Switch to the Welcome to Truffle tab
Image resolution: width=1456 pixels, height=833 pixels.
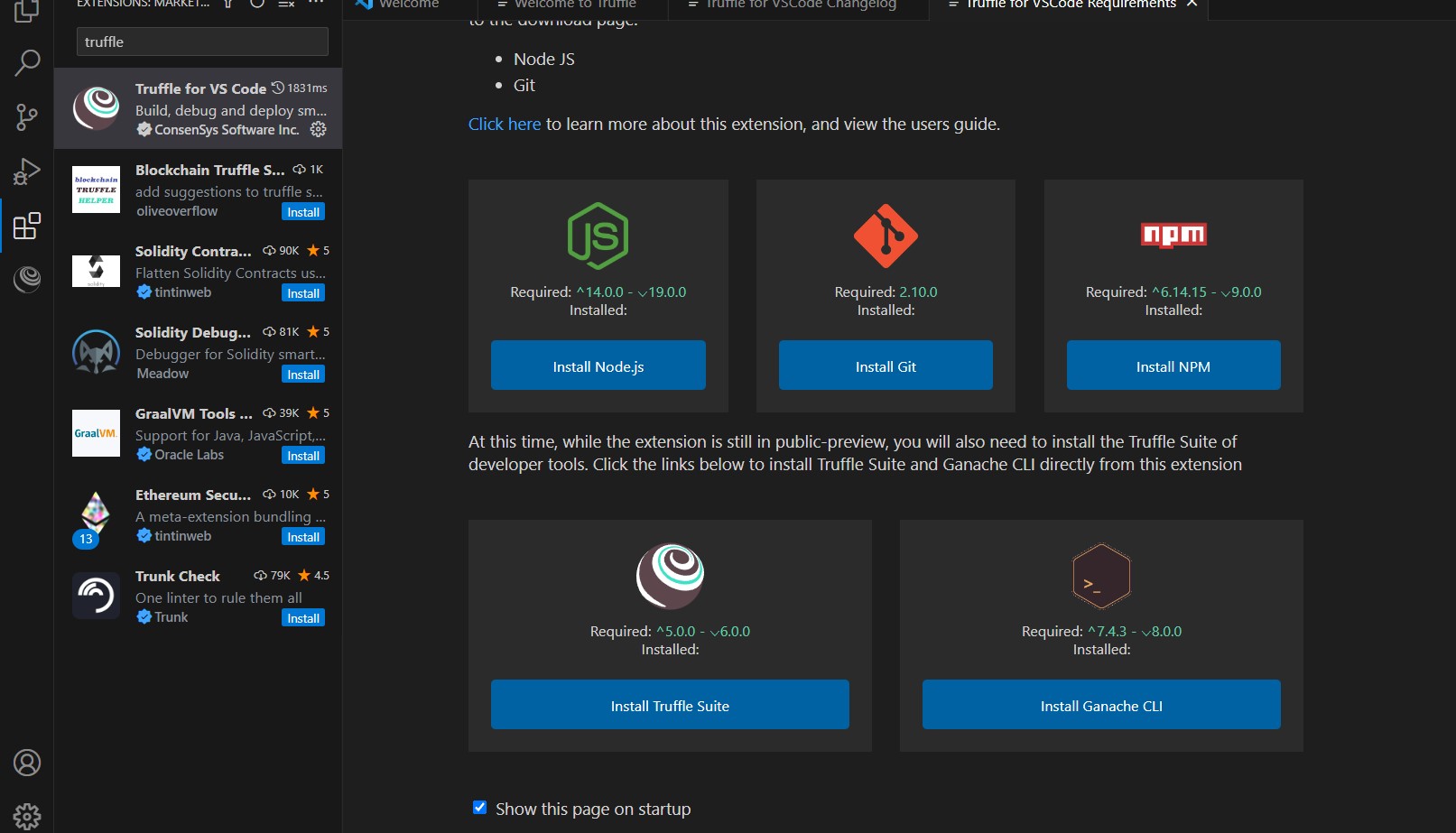(x=575, y=5)
